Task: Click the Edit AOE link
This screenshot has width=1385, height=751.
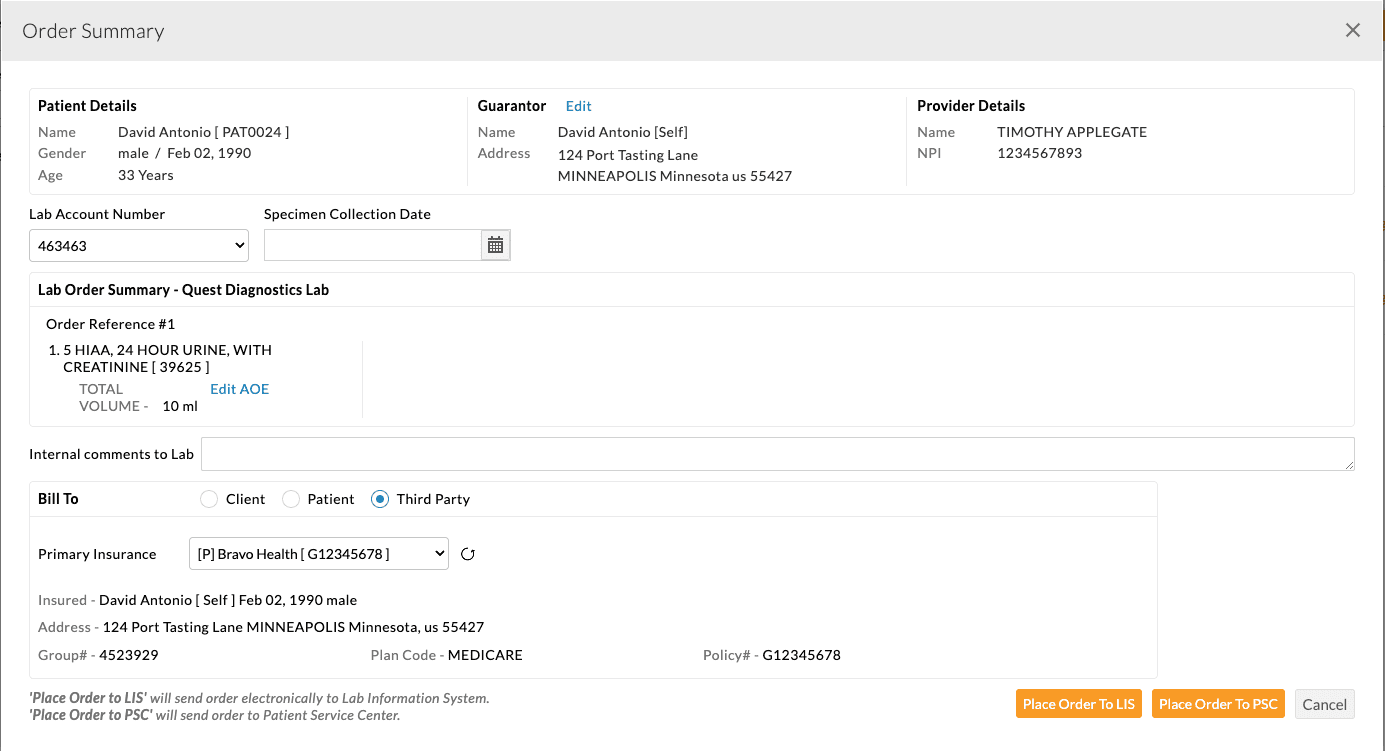Action: [239, 389]
